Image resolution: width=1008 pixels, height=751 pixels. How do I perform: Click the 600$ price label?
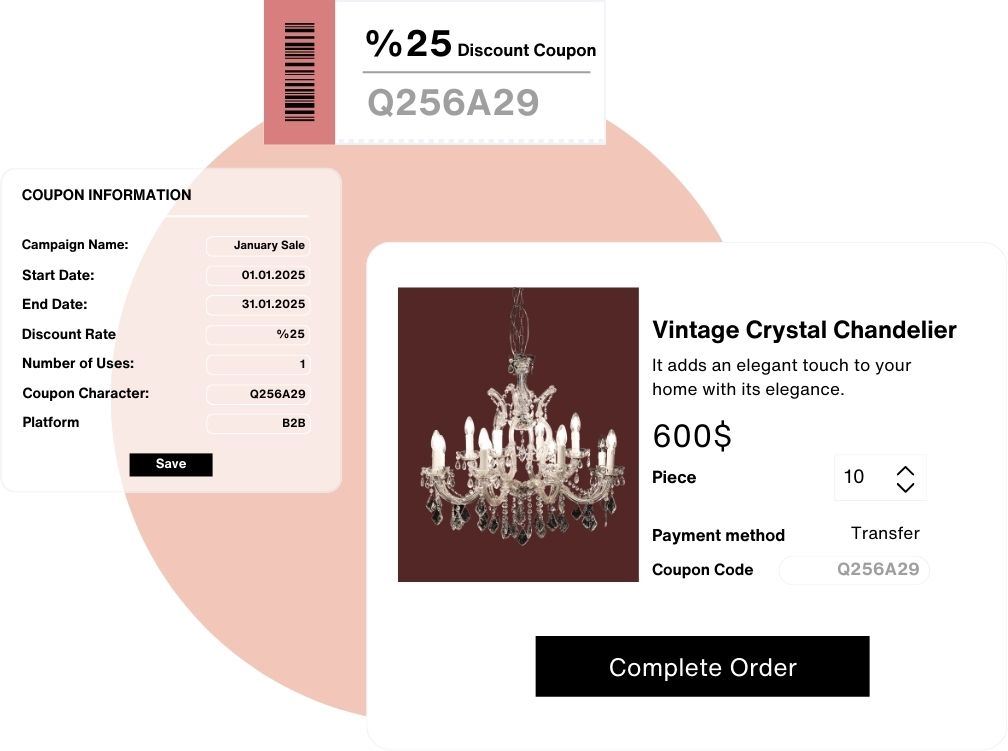point(692,436)
